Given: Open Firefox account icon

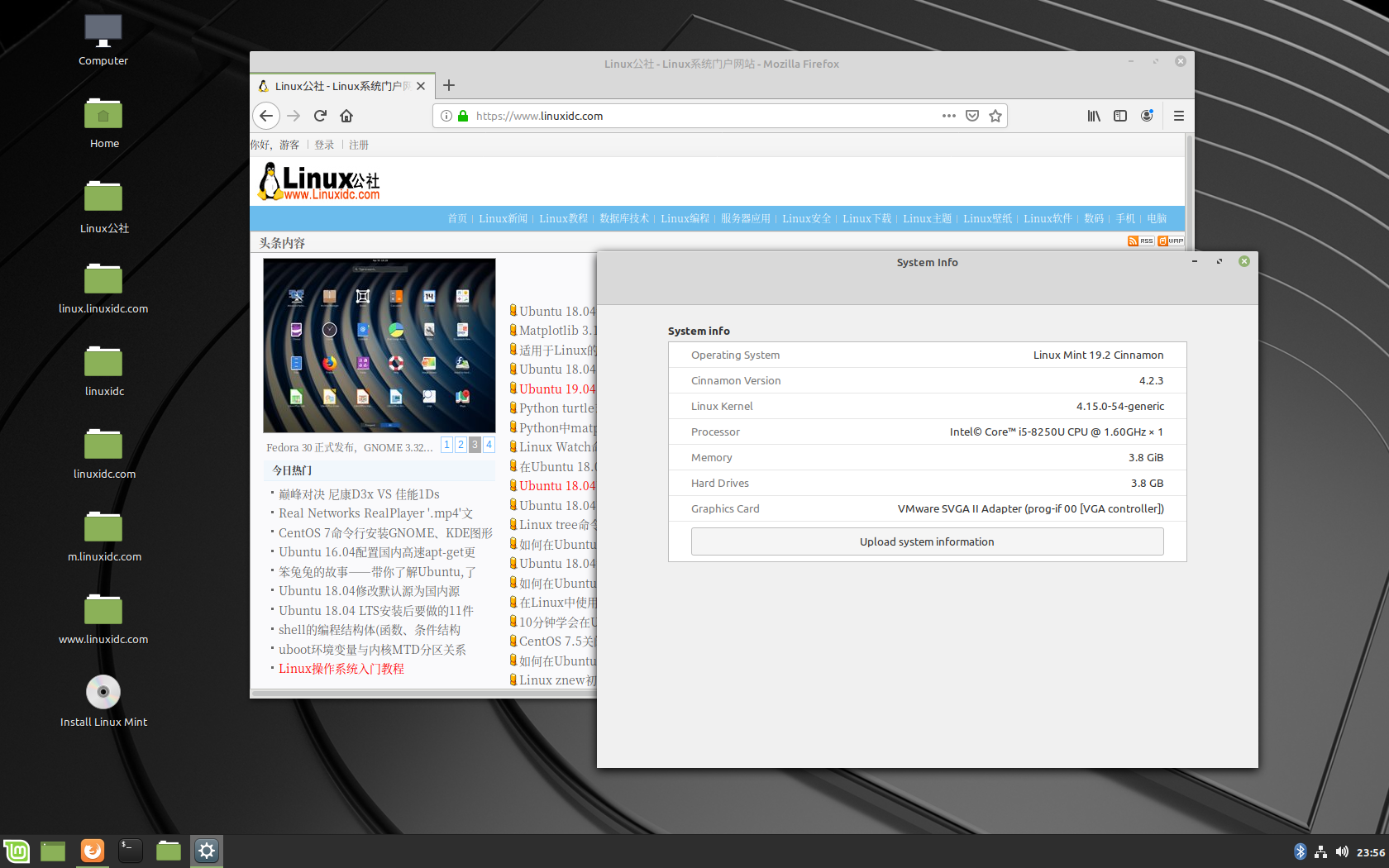Looking at the screenshot, I should coord(1147,116).
